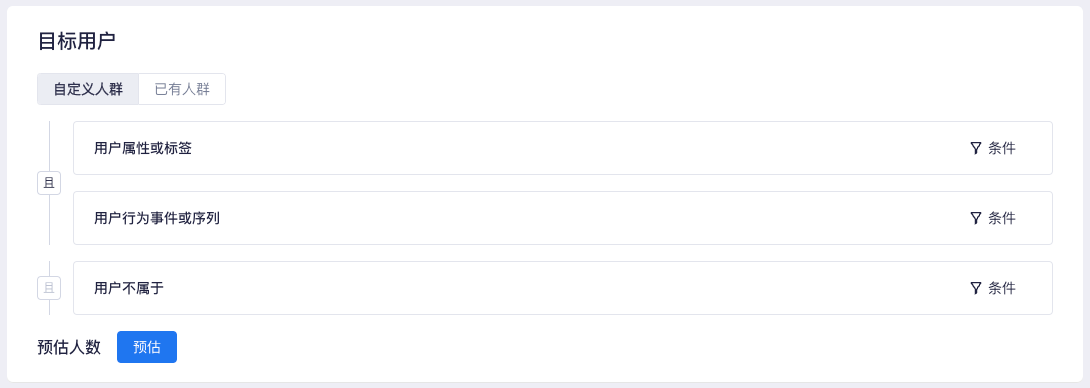Screen dimensions: 1090x388
Task: Toggle the 且 operator joining the first two rows
Action: pyautogui.click(x=49, y=184)
